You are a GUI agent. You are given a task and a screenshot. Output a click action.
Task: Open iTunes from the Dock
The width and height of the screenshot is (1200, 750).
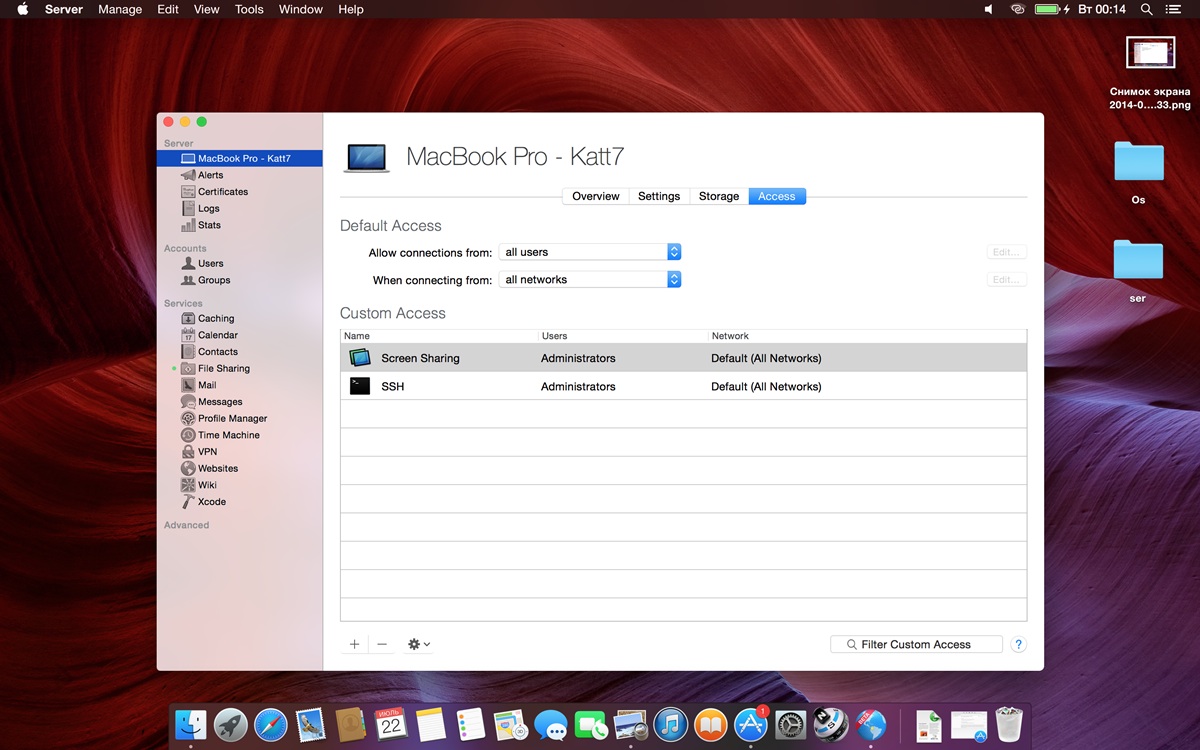click(x=671, y=725)
